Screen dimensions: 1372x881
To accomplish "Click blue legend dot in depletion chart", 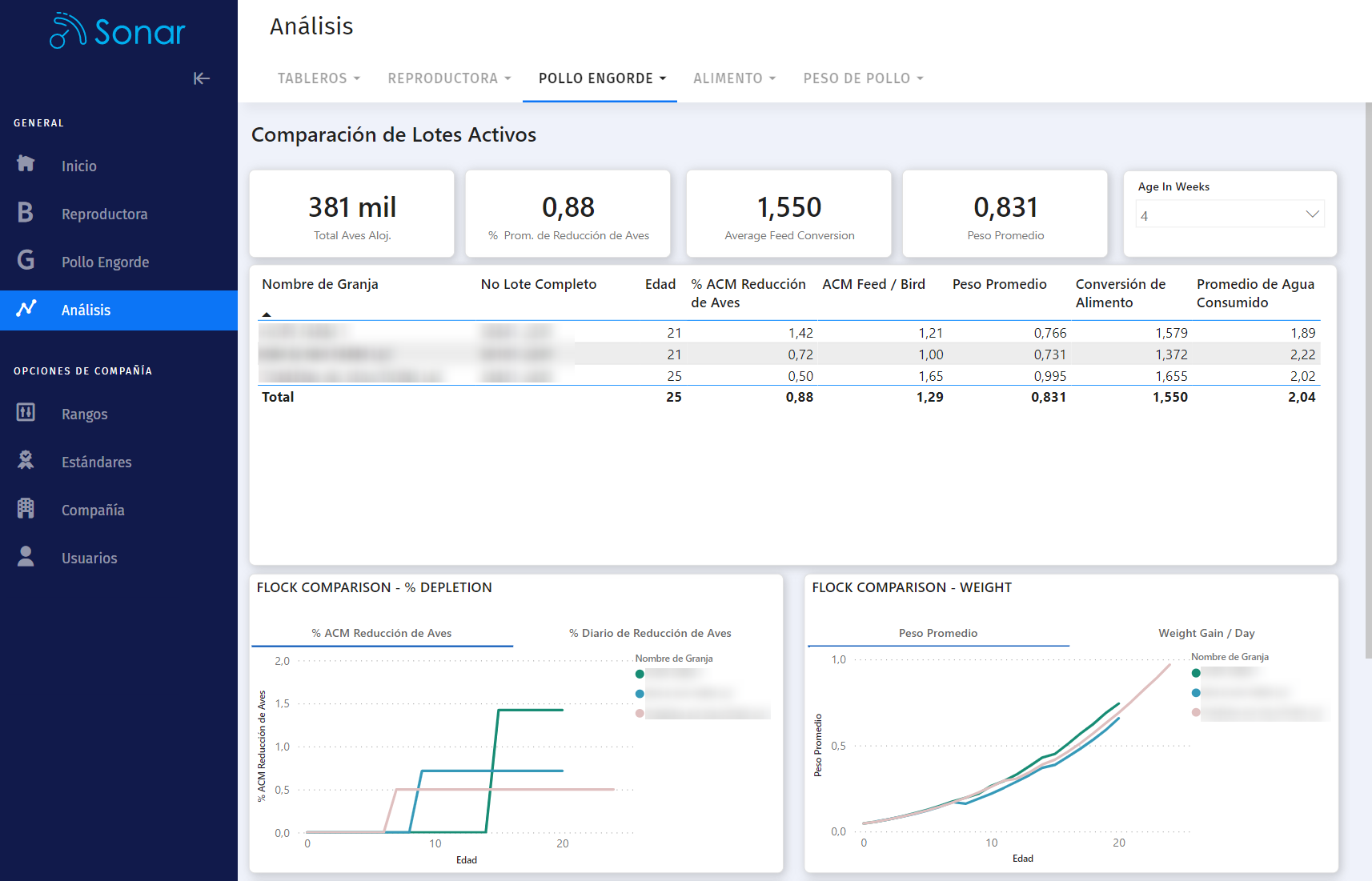I will pyautogui.click(x=640, y=694).
